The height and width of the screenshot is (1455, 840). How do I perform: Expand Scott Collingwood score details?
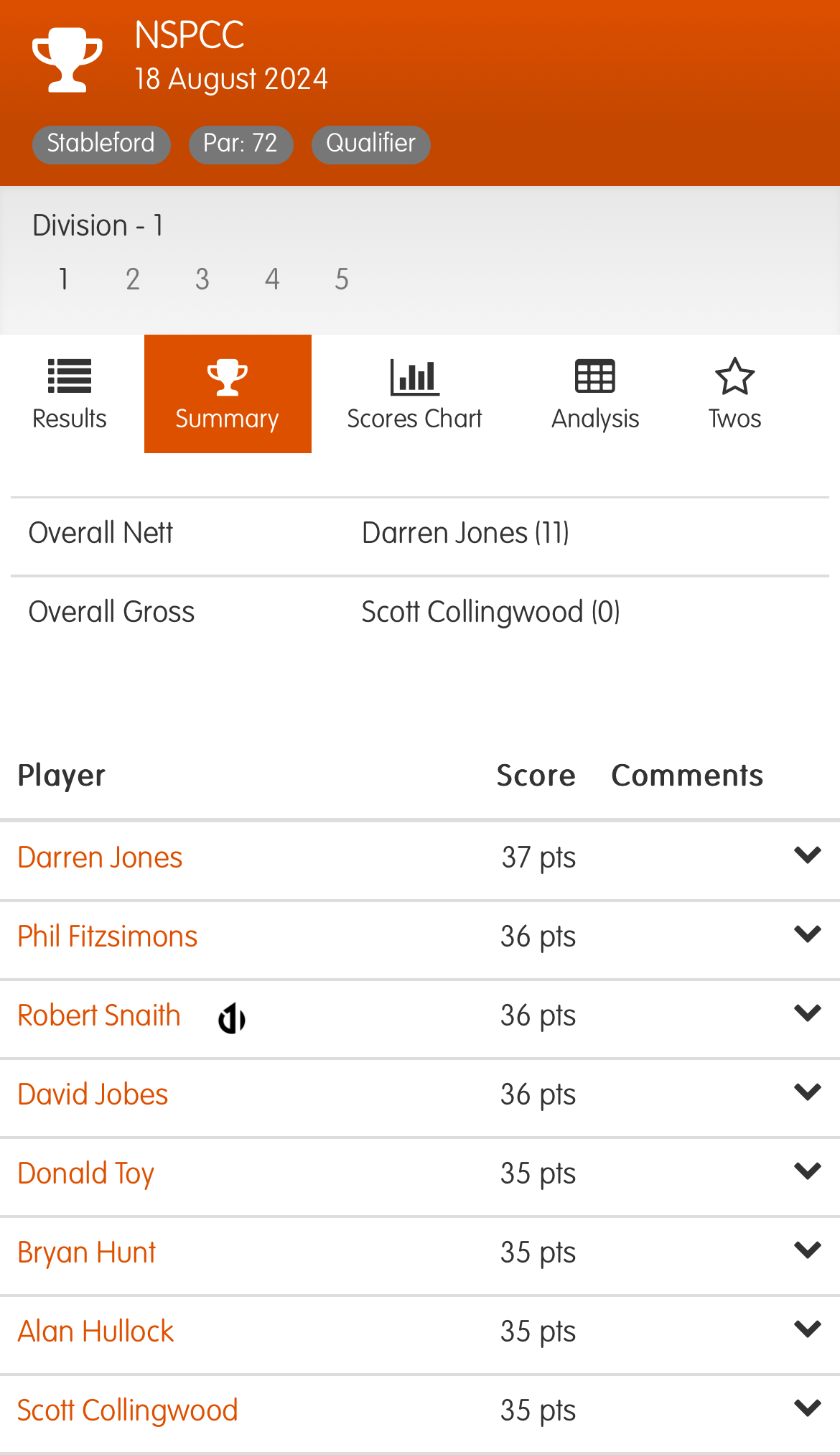pos(807,1408)
